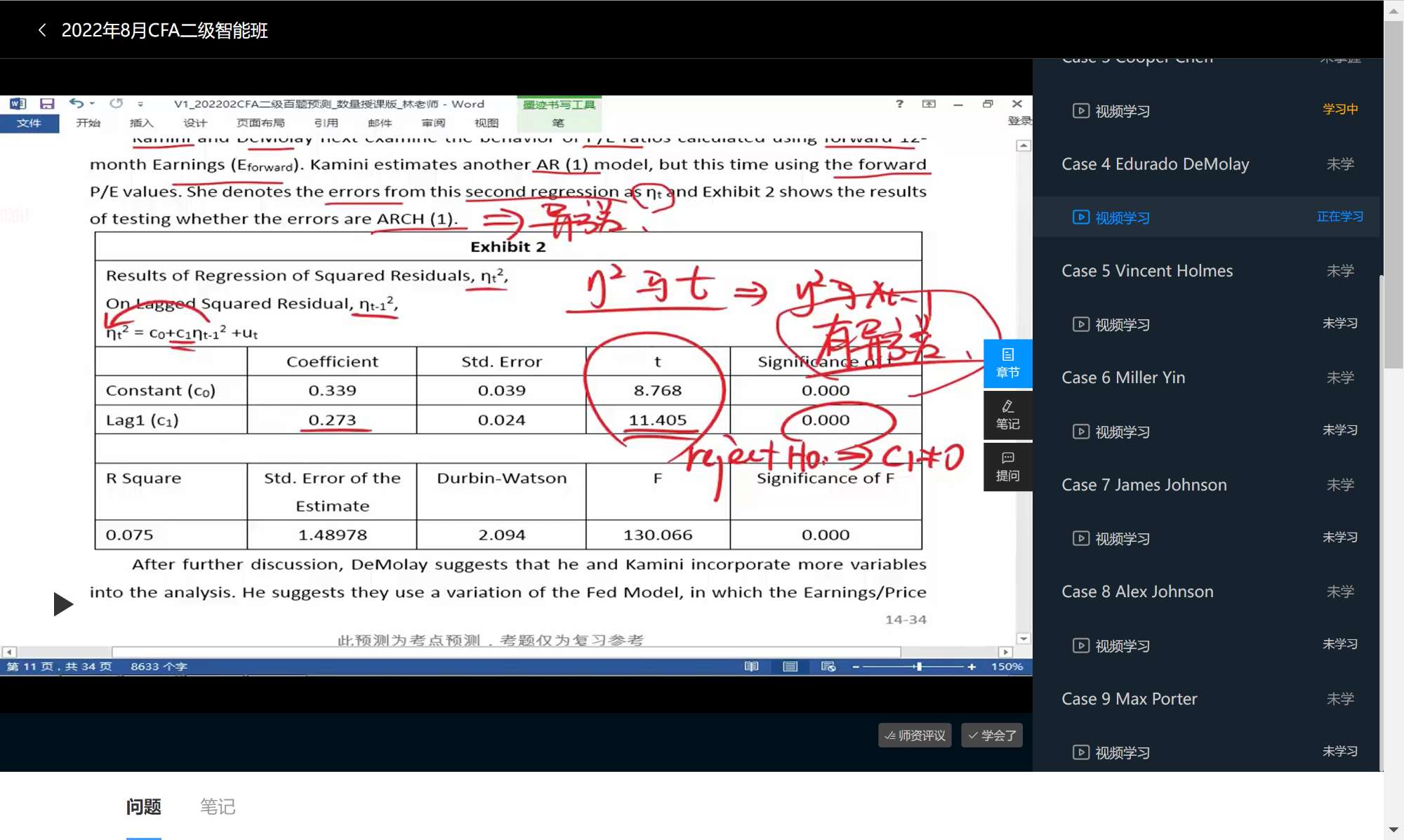Switch to Word web layout view icon
Screen dimensions: 1404x840
tap(828, 666)
